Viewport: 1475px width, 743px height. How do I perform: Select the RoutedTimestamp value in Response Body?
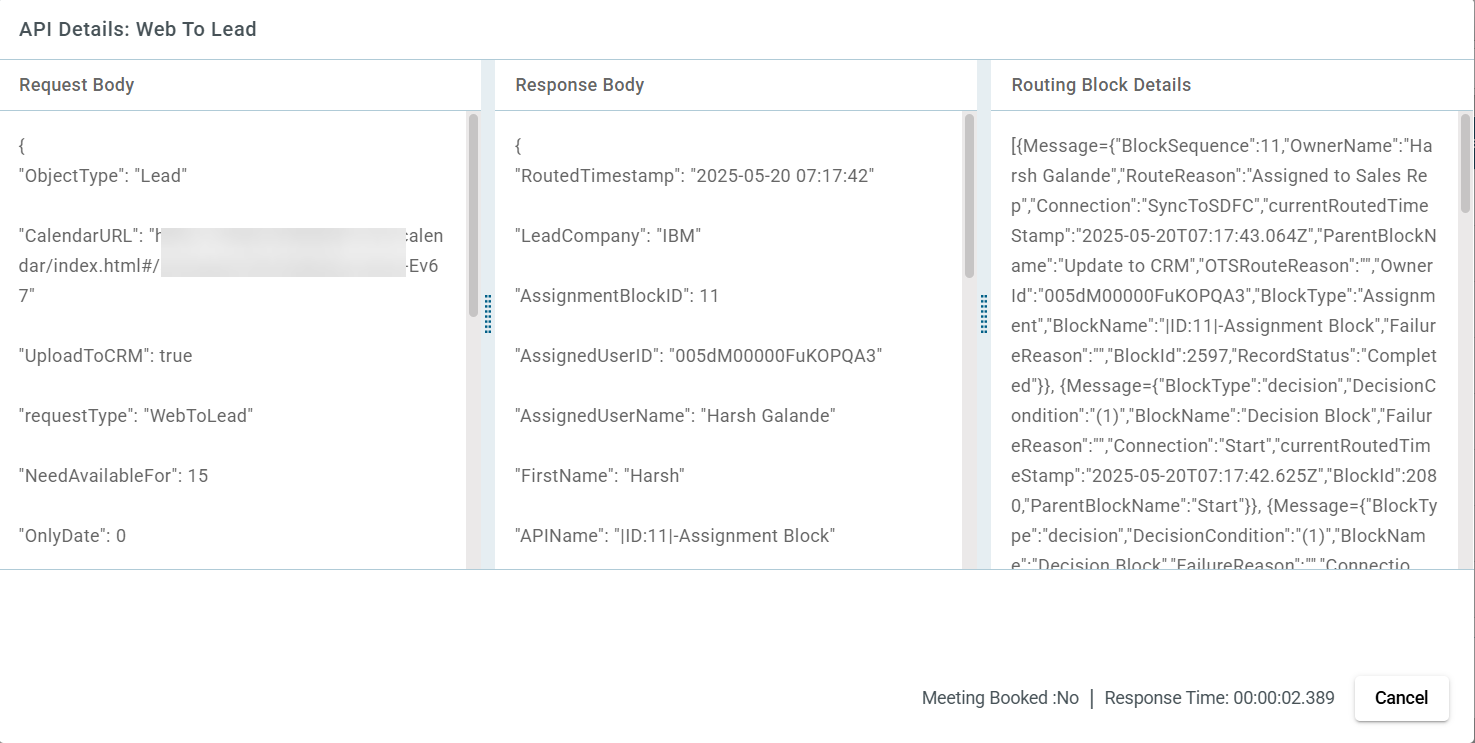694,175
